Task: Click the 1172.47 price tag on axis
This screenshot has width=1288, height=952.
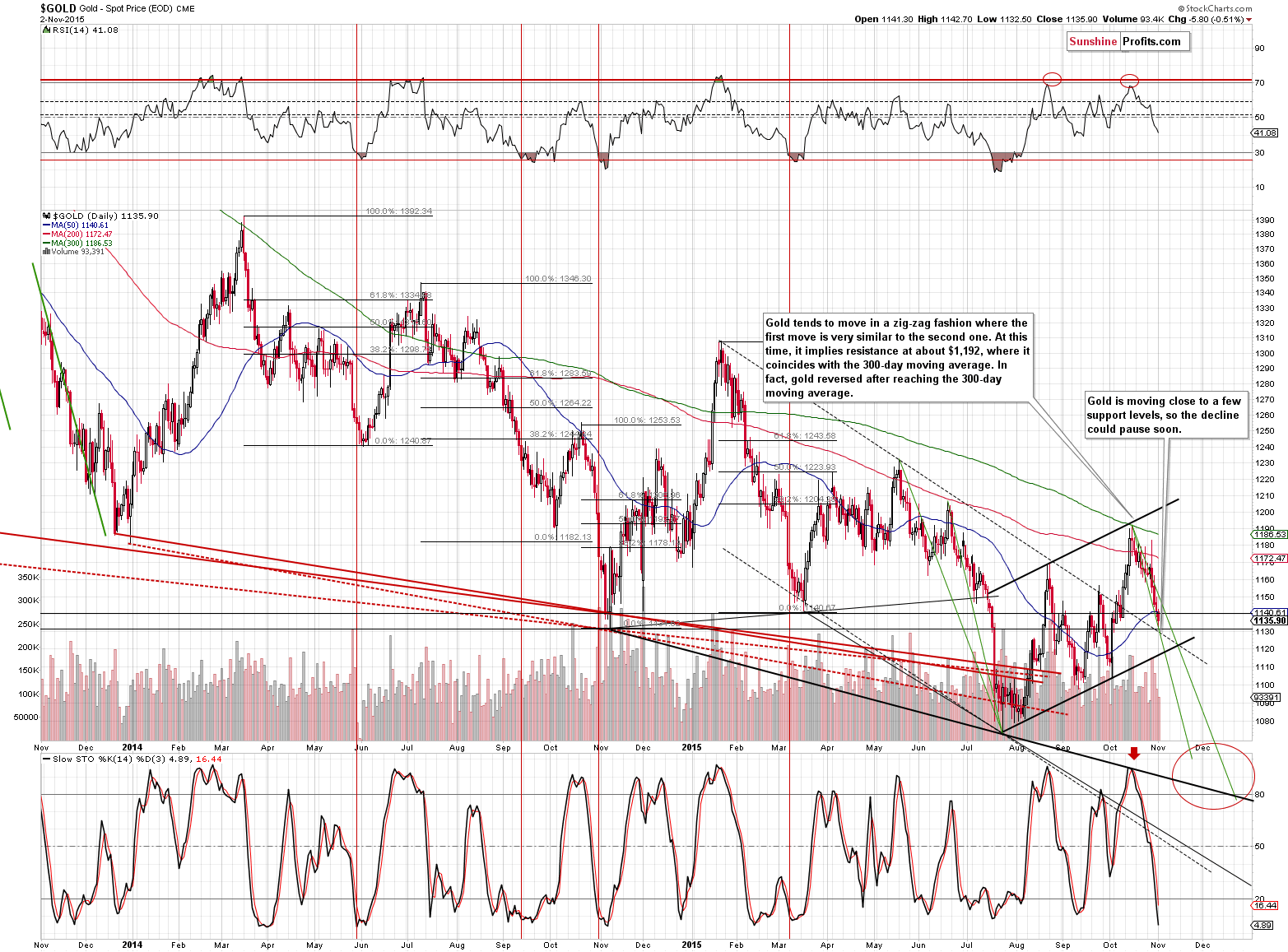Action: (1270, 559)
